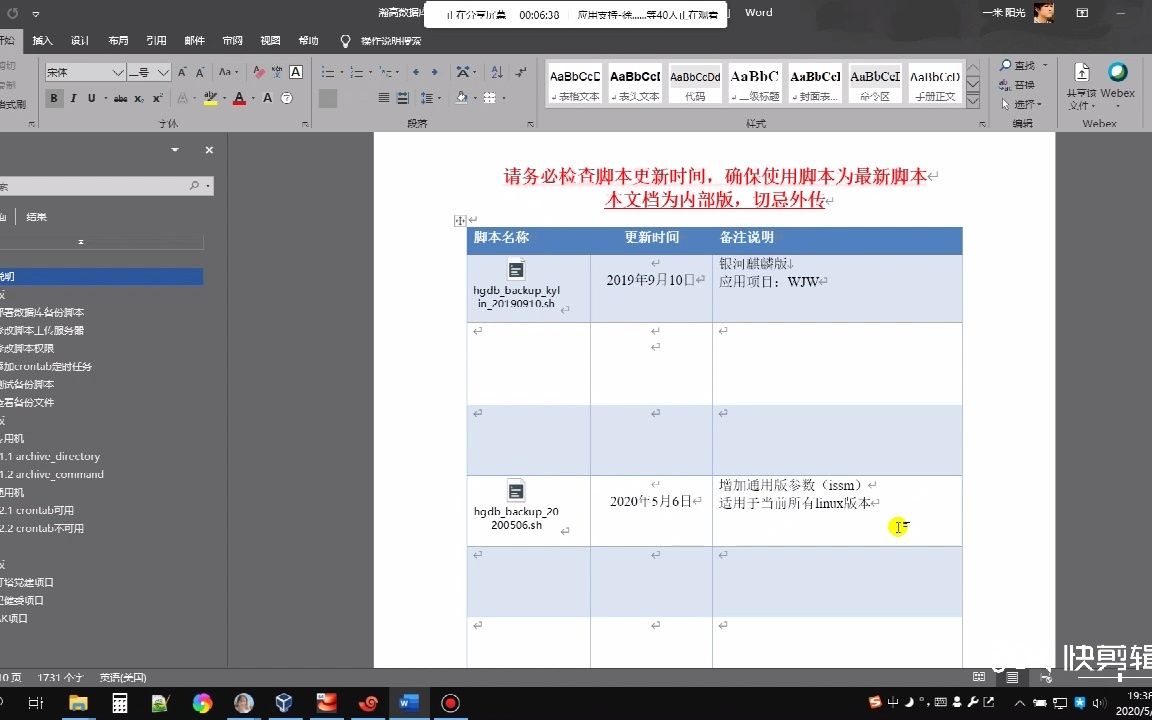The height and width of the screenshot is (720, 1152).
Task: Apply bold formatting to selected text
Action: pos(54,98)
